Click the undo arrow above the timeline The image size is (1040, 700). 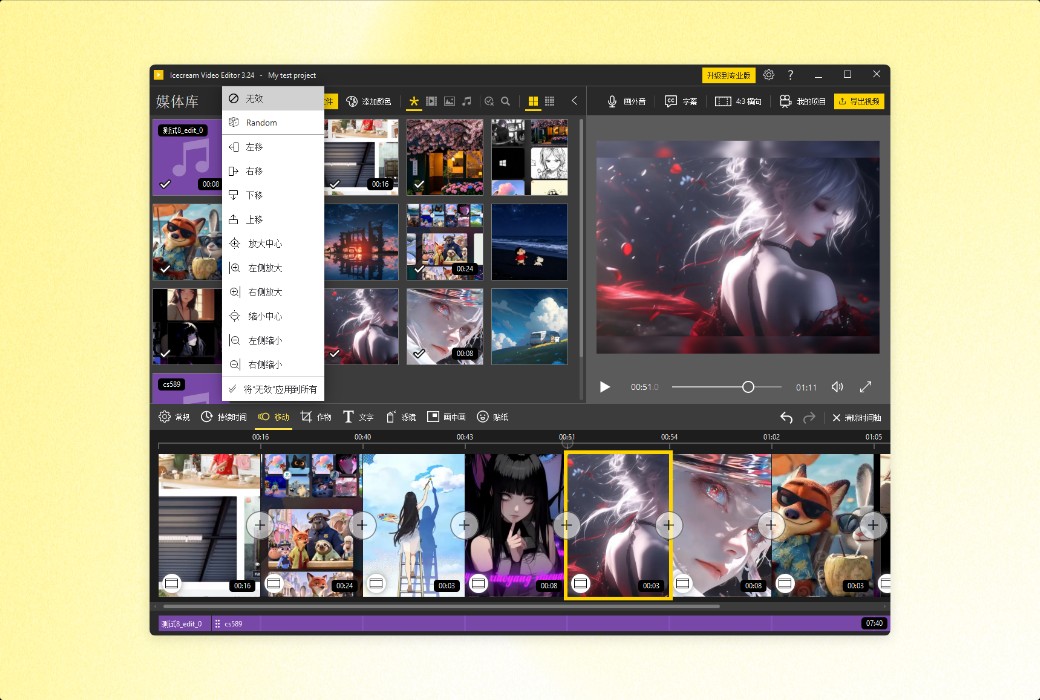(x=786, y=418)
